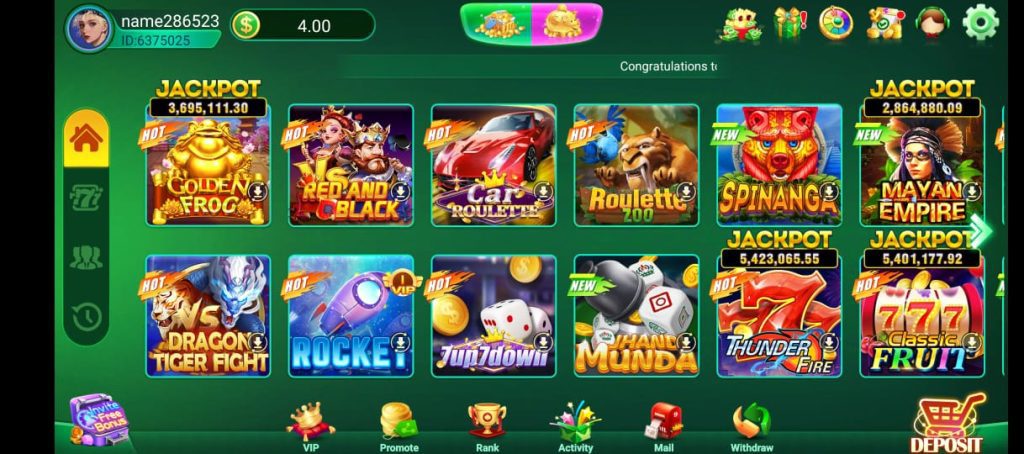
Task: Open the player avatar profile picture
Action: [89, 28]
